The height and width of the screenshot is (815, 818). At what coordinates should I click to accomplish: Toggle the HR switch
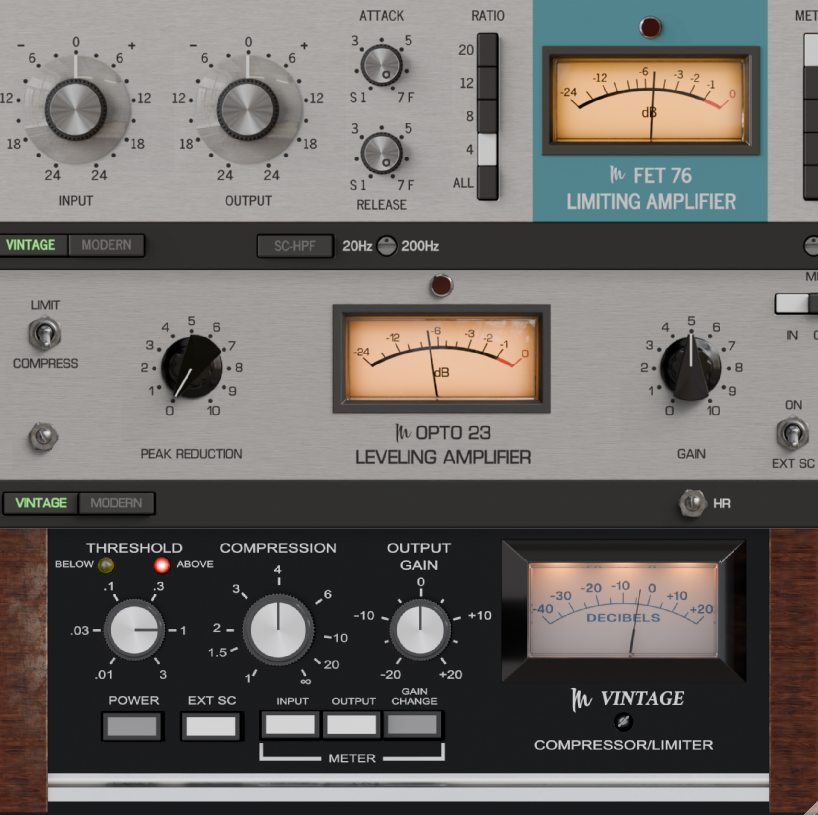[692, 504]
